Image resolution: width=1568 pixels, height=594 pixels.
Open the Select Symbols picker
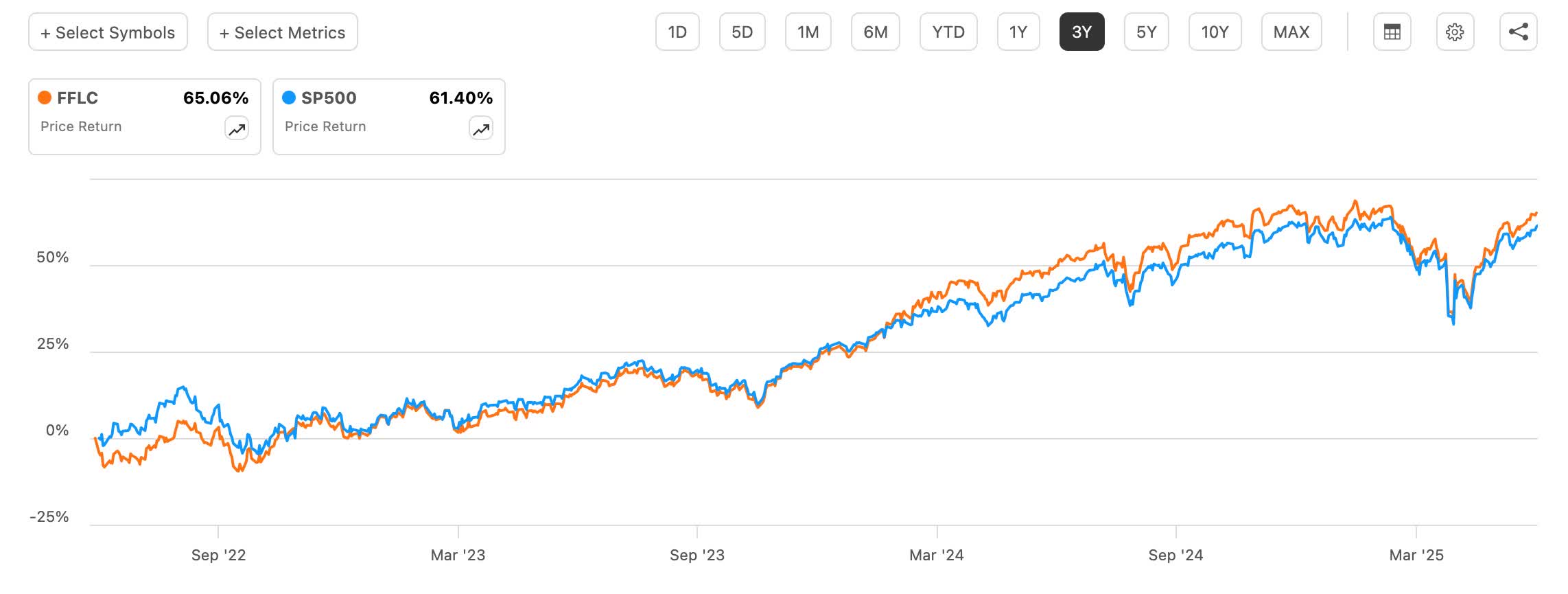click(107, 32)
